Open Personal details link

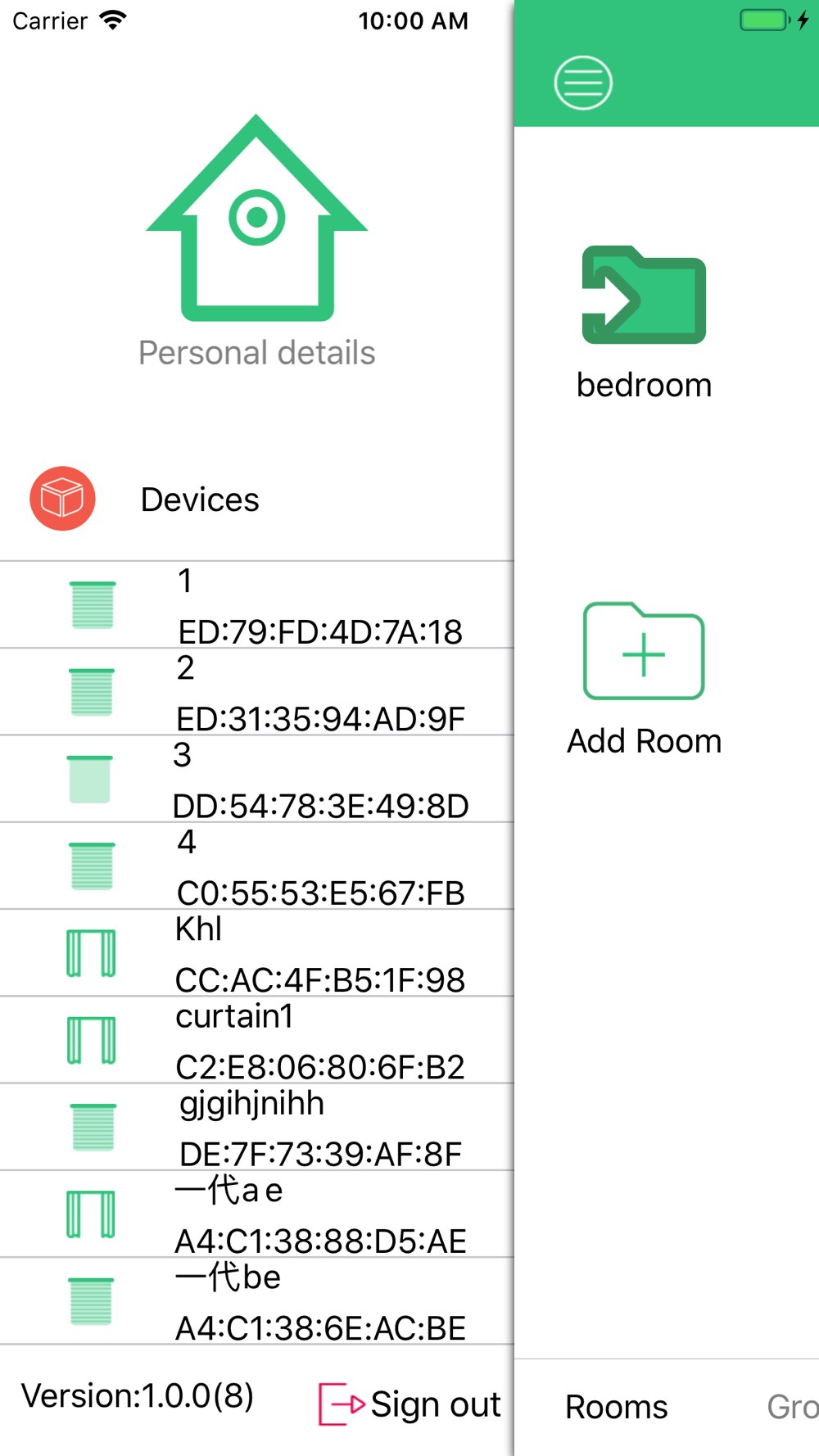[x=256, y=353]
